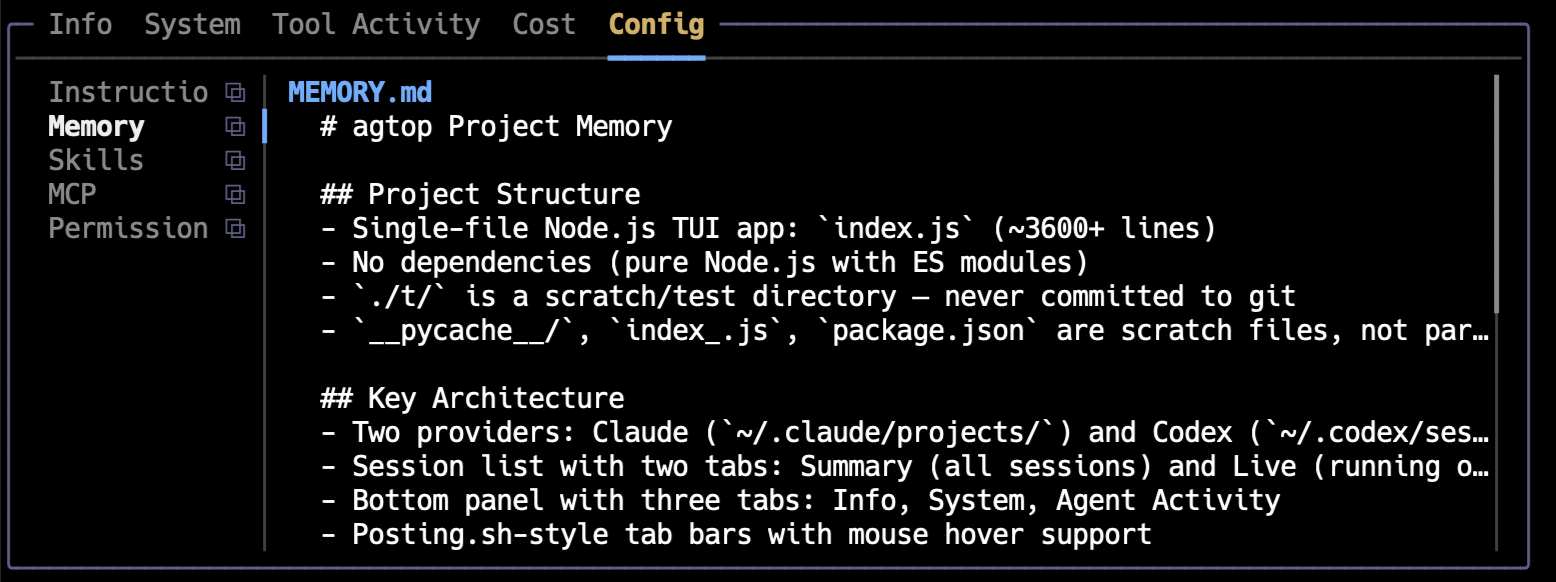This screenshot has width=1556, height=582.
Task: Open the System tab
Action: coord(192,24)
